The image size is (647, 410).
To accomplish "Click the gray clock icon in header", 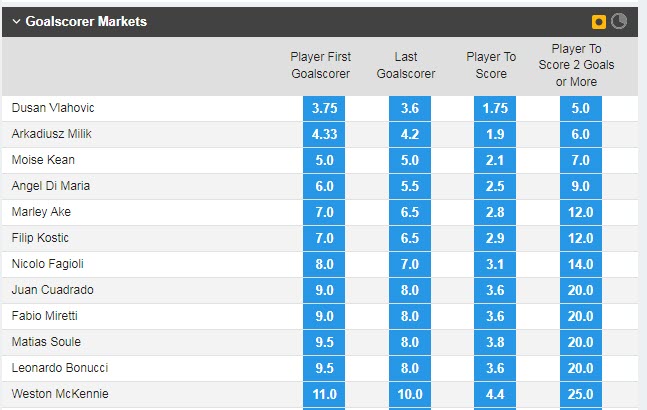I will (x=618, y=21).
